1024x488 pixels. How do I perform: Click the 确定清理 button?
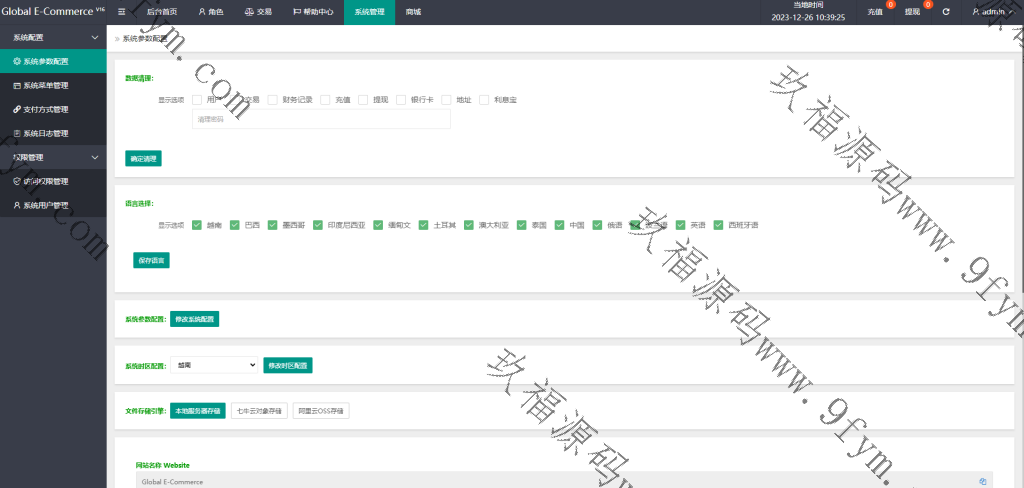tap(143, 158)
